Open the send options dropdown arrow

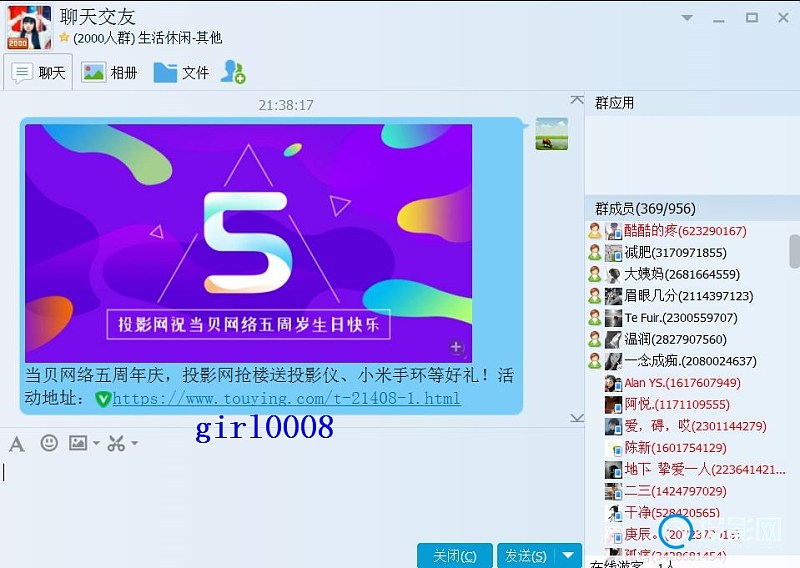568,555
